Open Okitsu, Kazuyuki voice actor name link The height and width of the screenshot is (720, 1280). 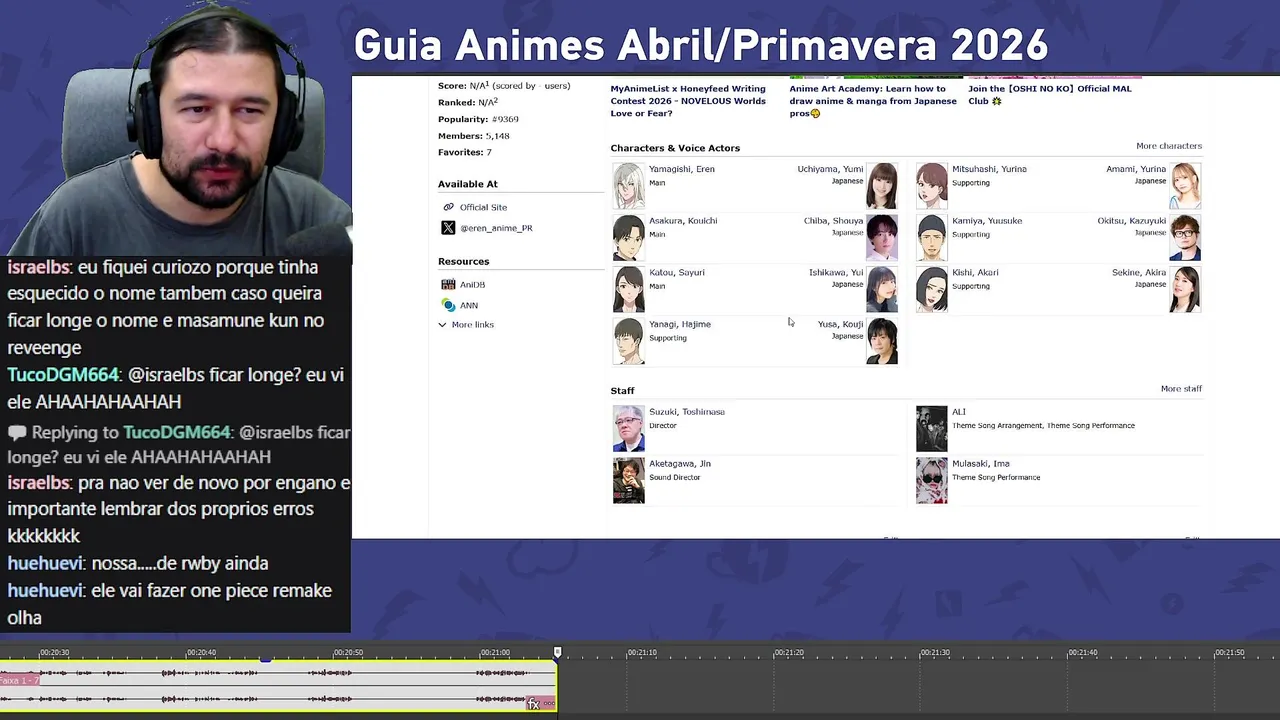click(x=1132, y=221)
